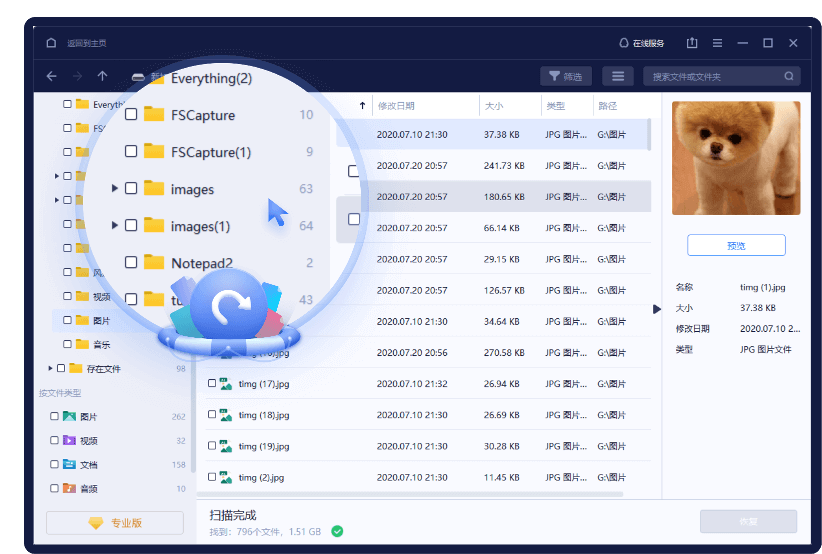Open 在线服务 online service
Screen dimensions: 822x554
pyautogui.click(x=641, y=43)
